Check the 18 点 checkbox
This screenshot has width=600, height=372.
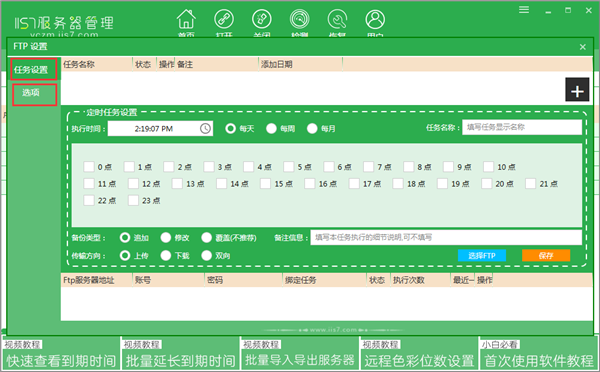point(398,183)
